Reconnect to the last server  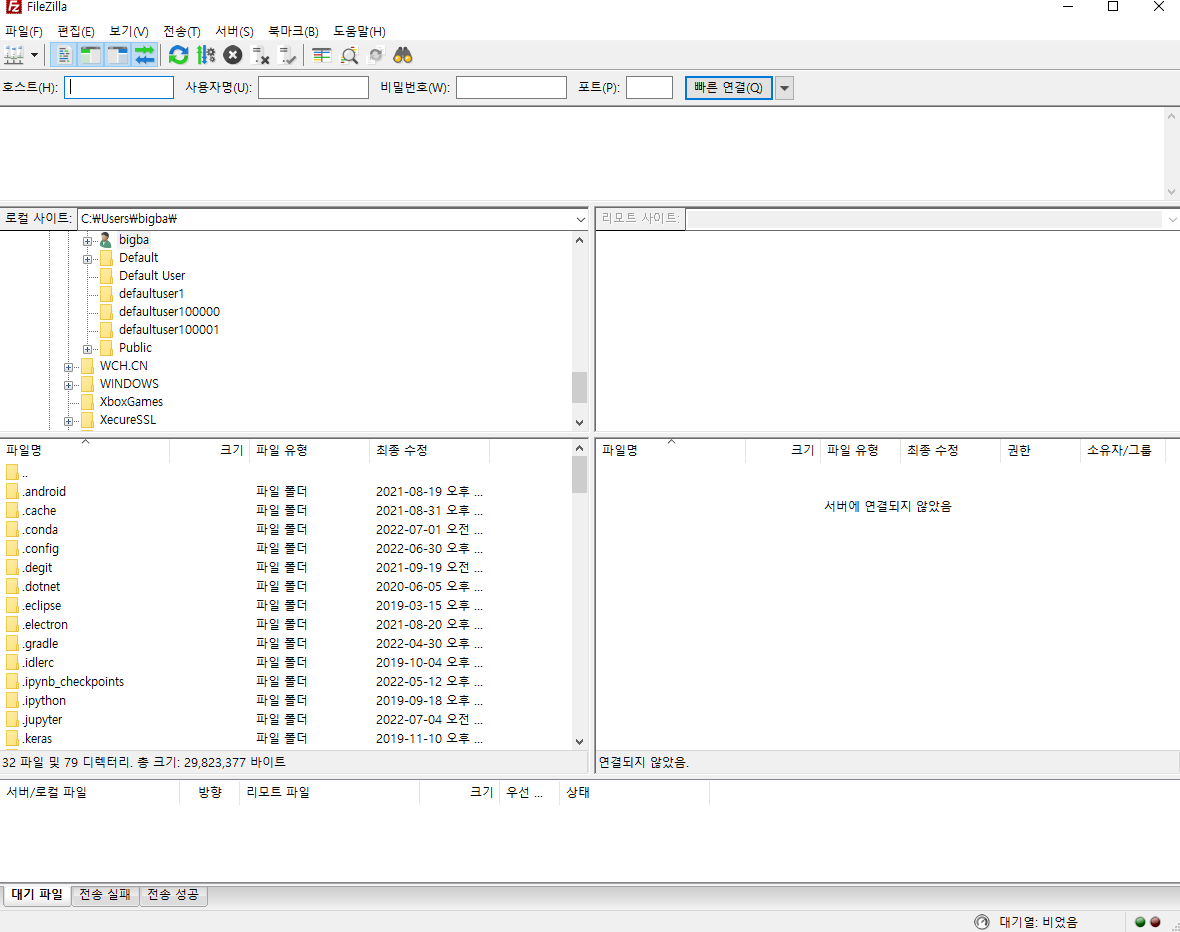[x=287, y=55]
